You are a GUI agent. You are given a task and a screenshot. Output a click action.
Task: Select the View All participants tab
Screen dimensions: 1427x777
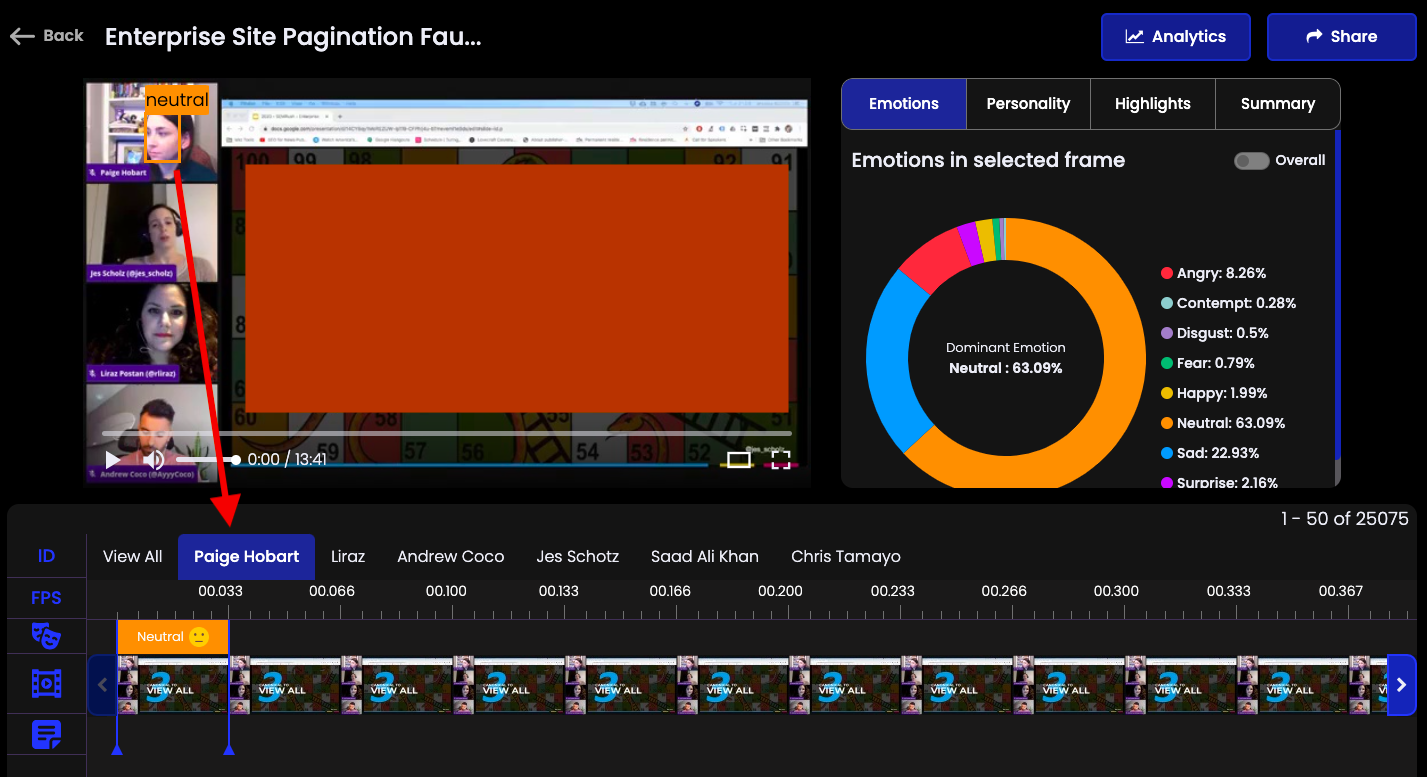click(x=132, y=557)
